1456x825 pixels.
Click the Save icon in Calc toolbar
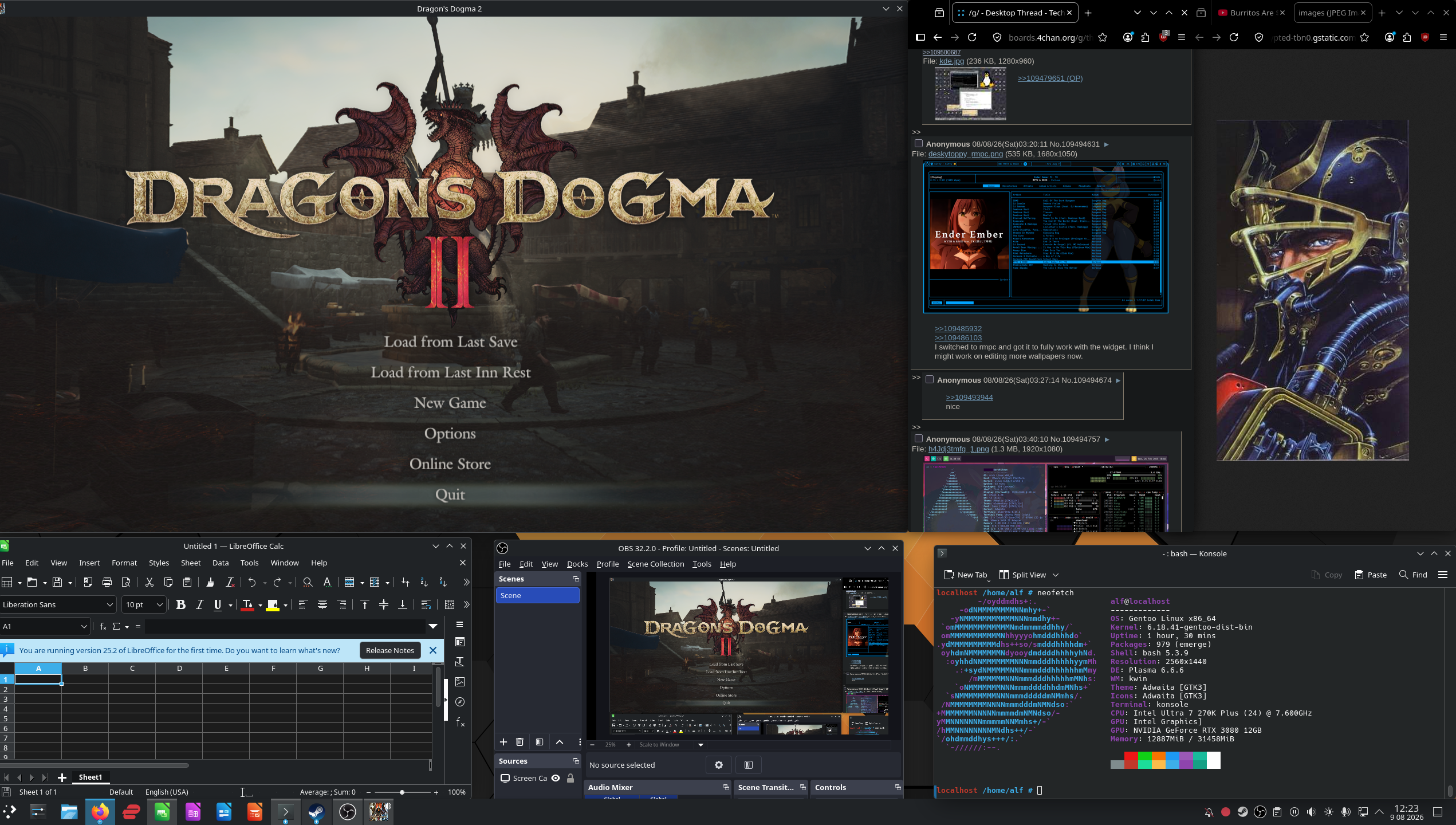pyautogui.click(x=57, y=582)
